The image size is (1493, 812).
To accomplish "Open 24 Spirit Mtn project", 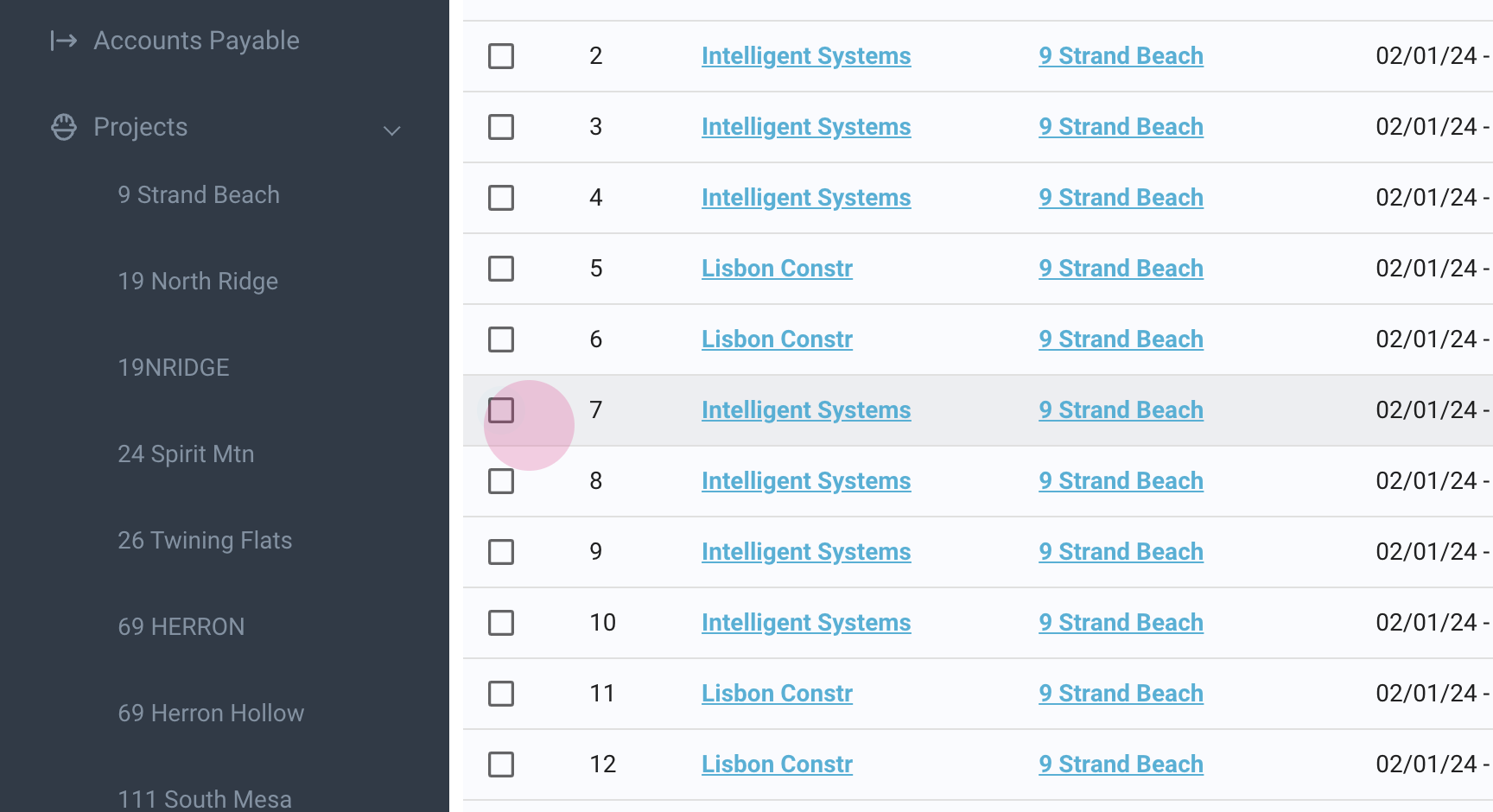I will 186,454.
